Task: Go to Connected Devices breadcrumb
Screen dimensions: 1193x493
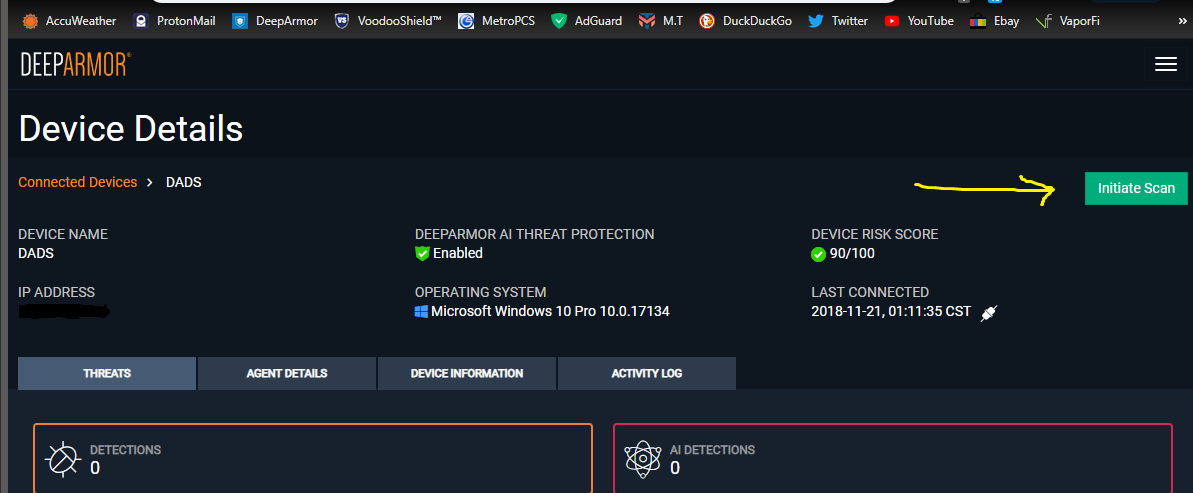Action: point(78,182)
